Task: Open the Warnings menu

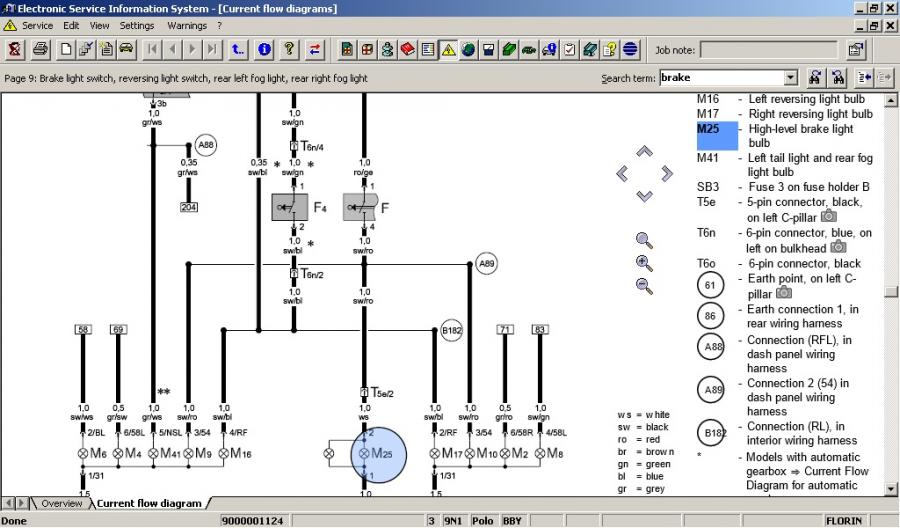Action: click(187, 25)
